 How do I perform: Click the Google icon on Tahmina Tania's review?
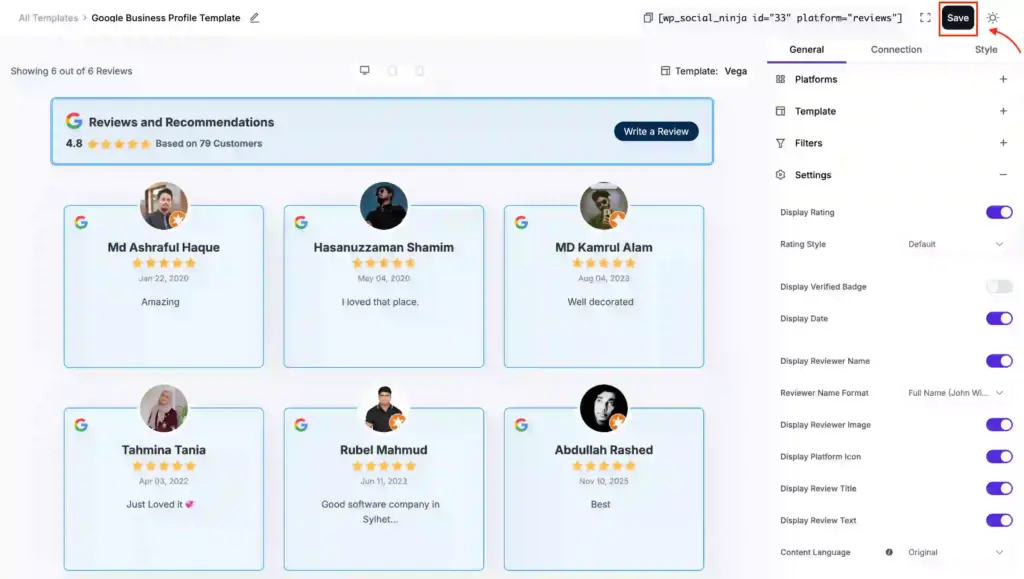pos(81,425)
